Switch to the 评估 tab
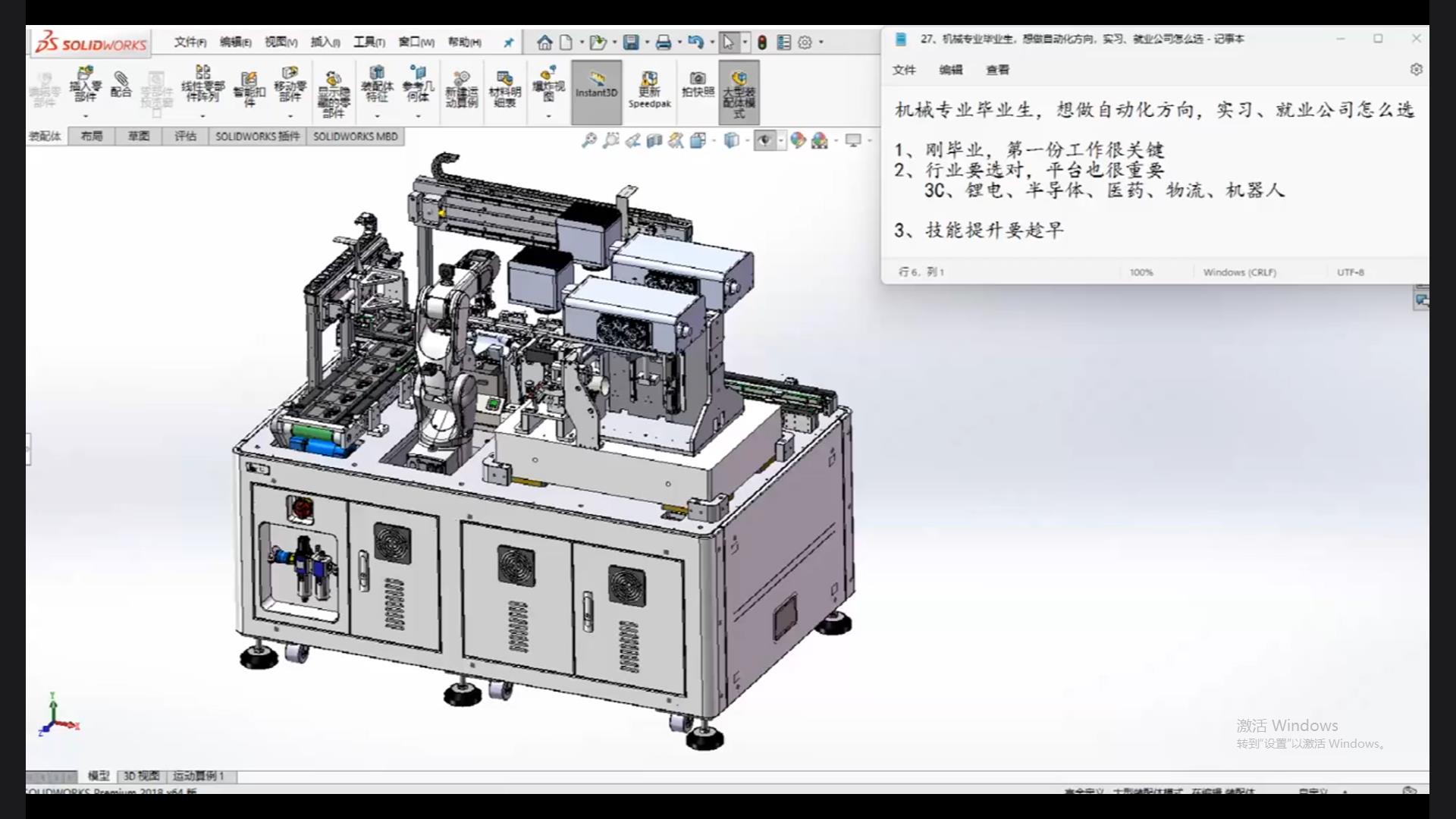The height and width of the screenshot is (819, 1456). (x=185, y=136)
